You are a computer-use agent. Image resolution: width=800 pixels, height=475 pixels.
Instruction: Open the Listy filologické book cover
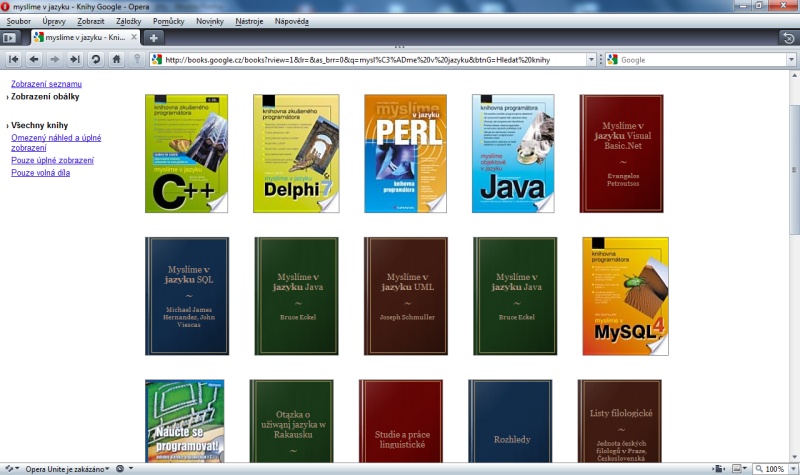(x=620, y=421)
